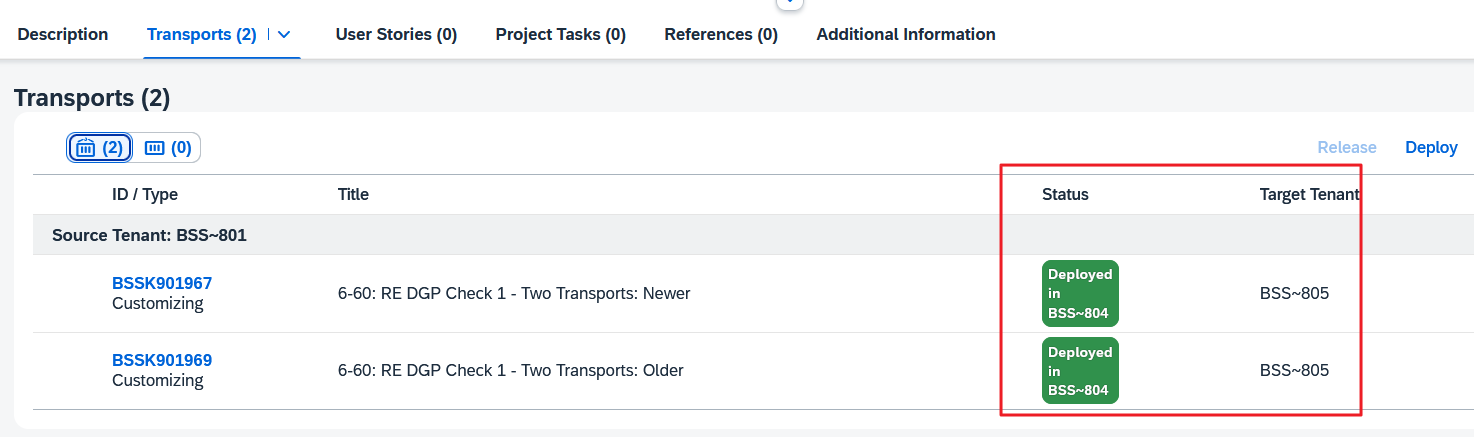This screenshot has width=1474, height=437.
Task: Collapse the header using the top chevron
Action: 790,3
